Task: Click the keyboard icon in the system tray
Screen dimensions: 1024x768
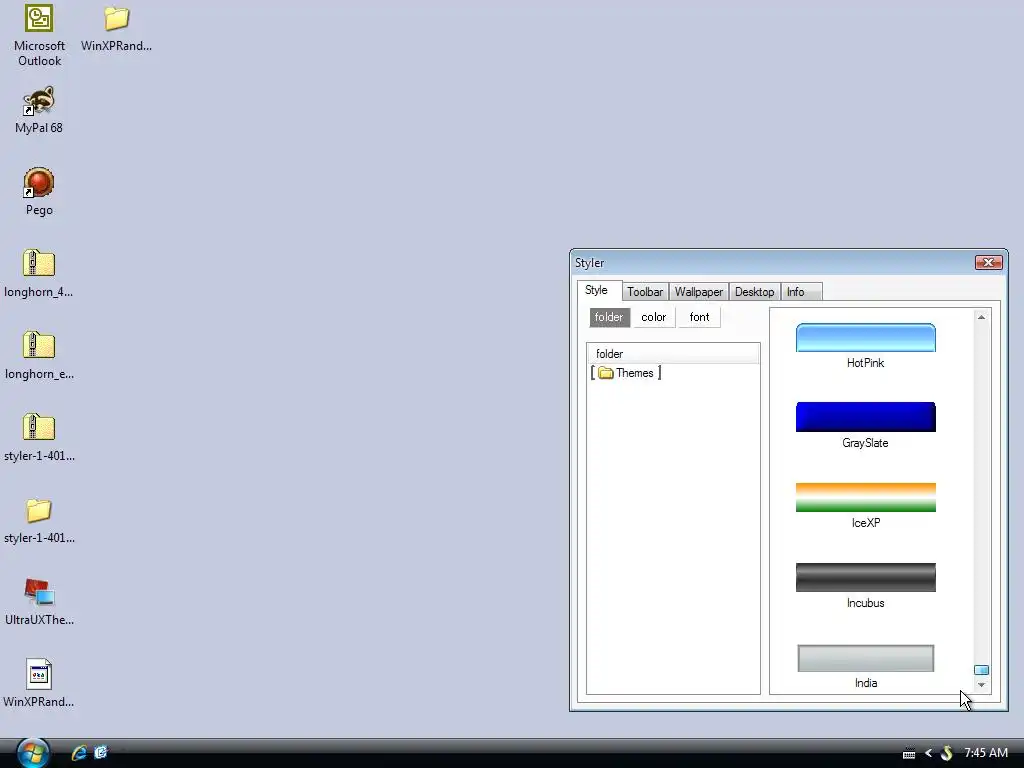Action: [908, 754]
